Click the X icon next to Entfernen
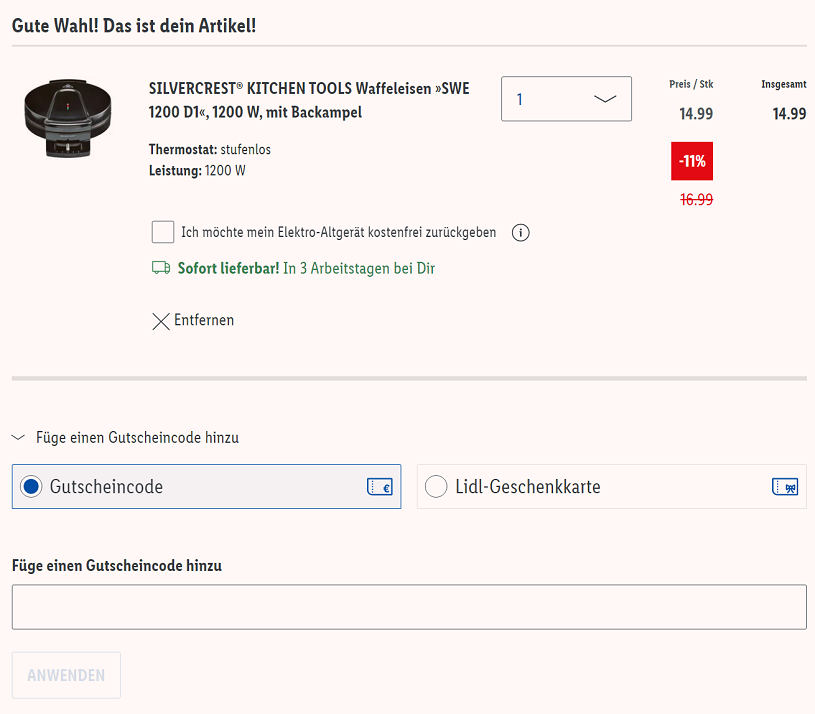Image resolution: width=815 pixels, height=714 pixels. click(x=160, y=321)
